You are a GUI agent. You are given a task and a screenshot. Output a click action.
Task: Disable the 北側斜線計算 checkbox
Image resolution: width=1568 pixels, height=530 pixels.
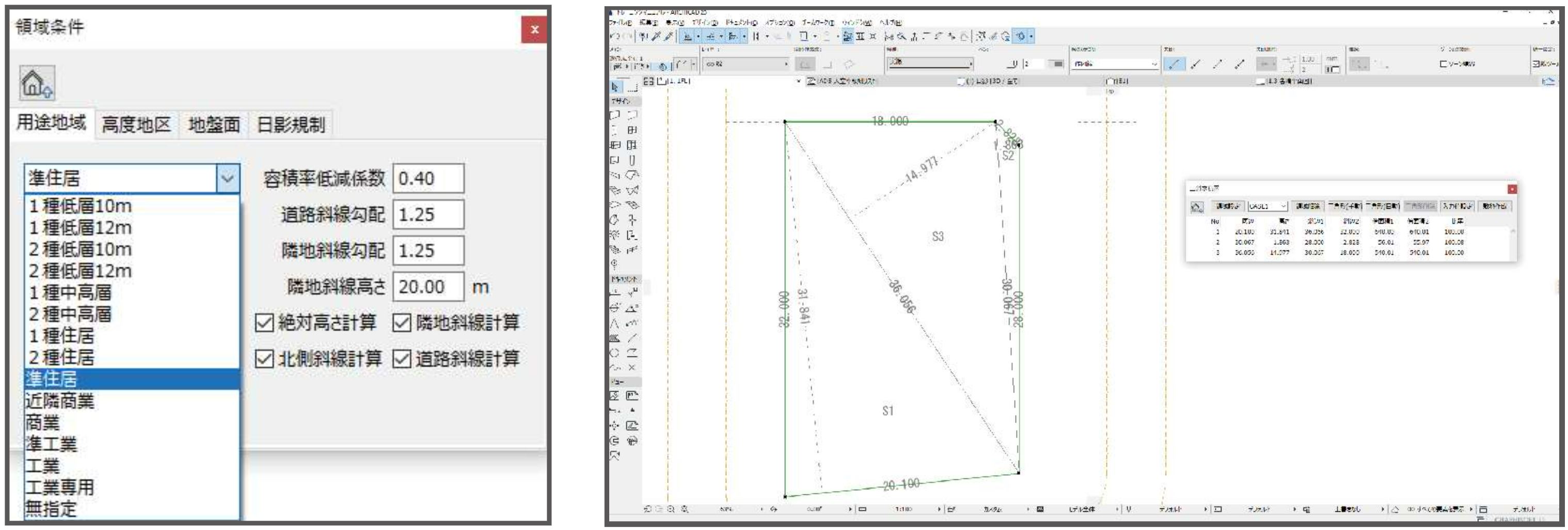[x=264, y=359]
